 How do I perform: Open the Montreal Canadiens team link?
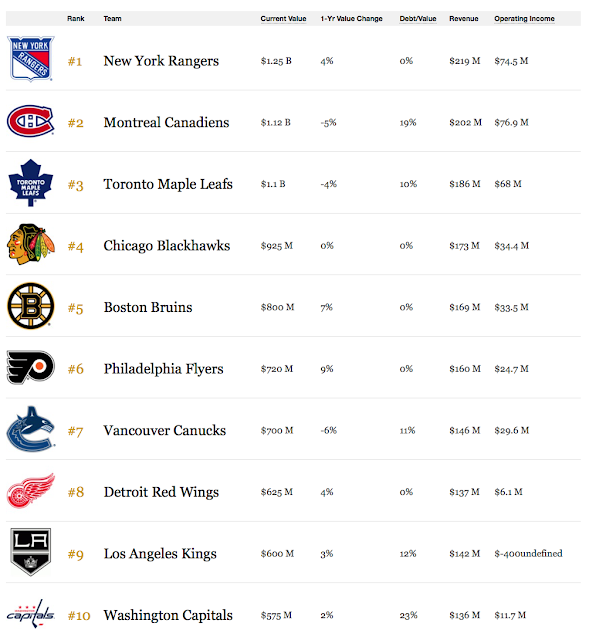pyautogui.click(x=167, y=122)
